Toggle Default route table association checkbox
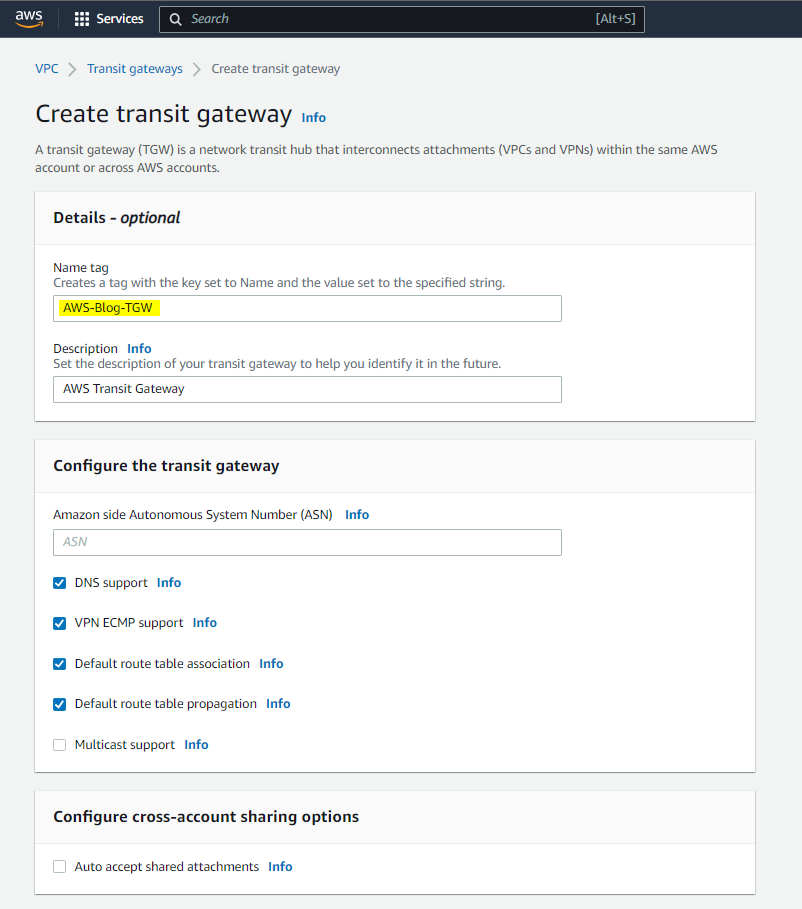 click(60, 664)
